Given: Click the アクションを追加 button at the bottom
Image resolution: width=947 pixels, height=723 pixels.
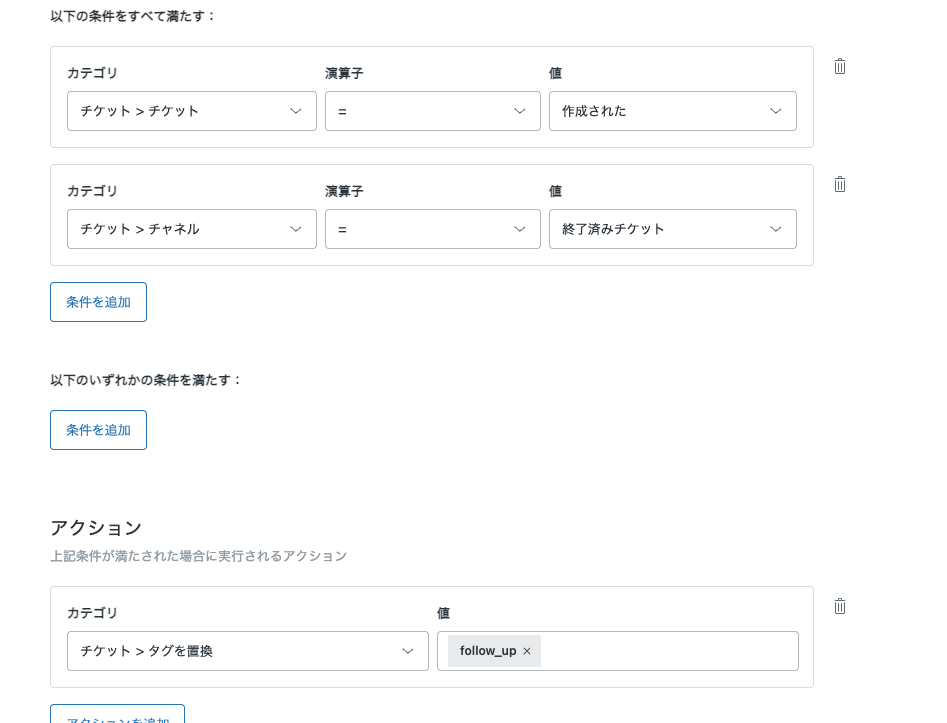Looking at the screenshot, I should click(x=117, y=717).
